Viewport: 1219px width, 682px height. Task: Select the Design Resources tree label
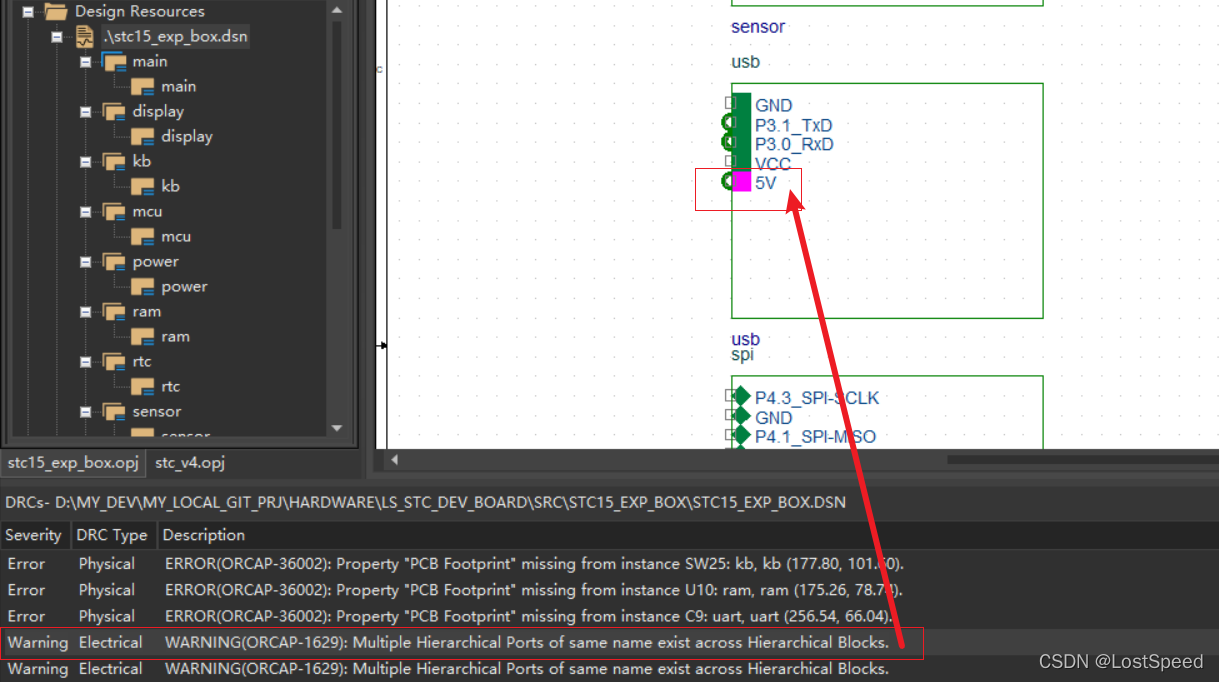(x=140, y=12)
